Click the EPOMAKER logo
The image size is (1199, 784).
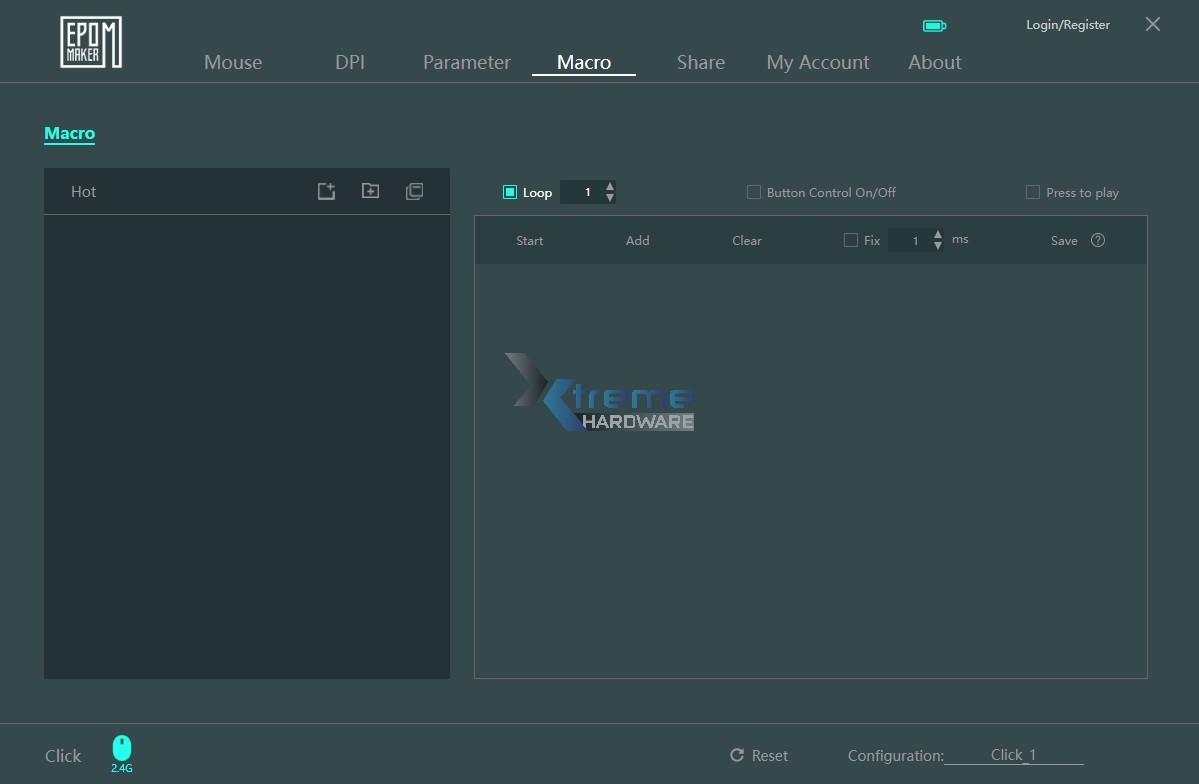[90, 41]
